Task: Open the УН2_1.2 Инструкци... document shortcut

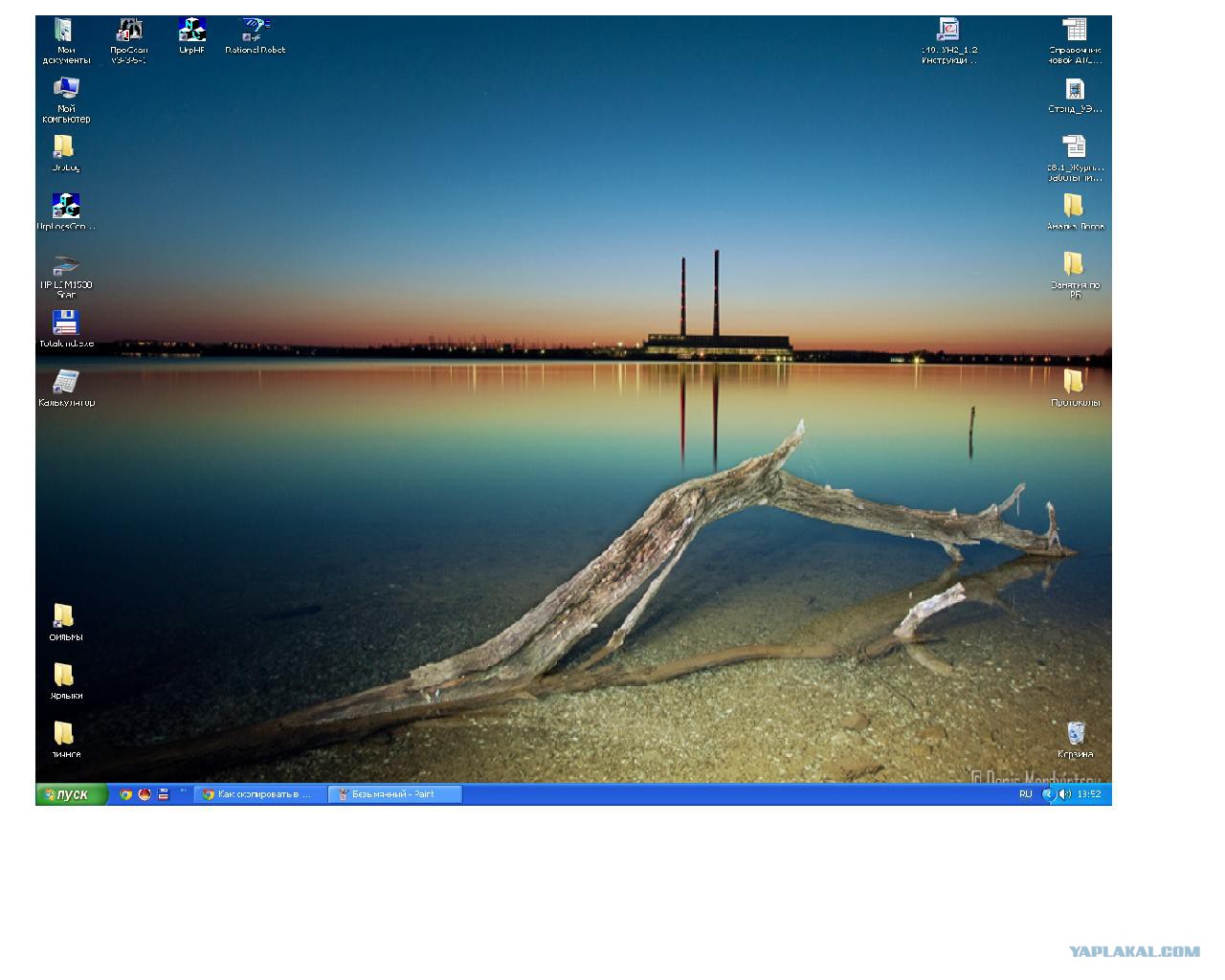Action: click(949, 41)
